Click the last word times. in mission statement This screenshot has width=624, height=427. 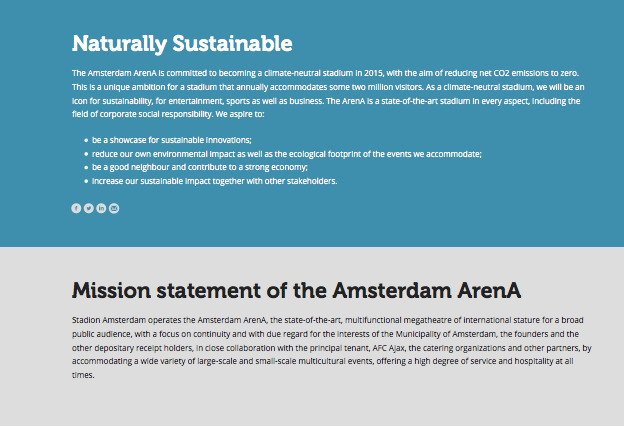[83, 375]
